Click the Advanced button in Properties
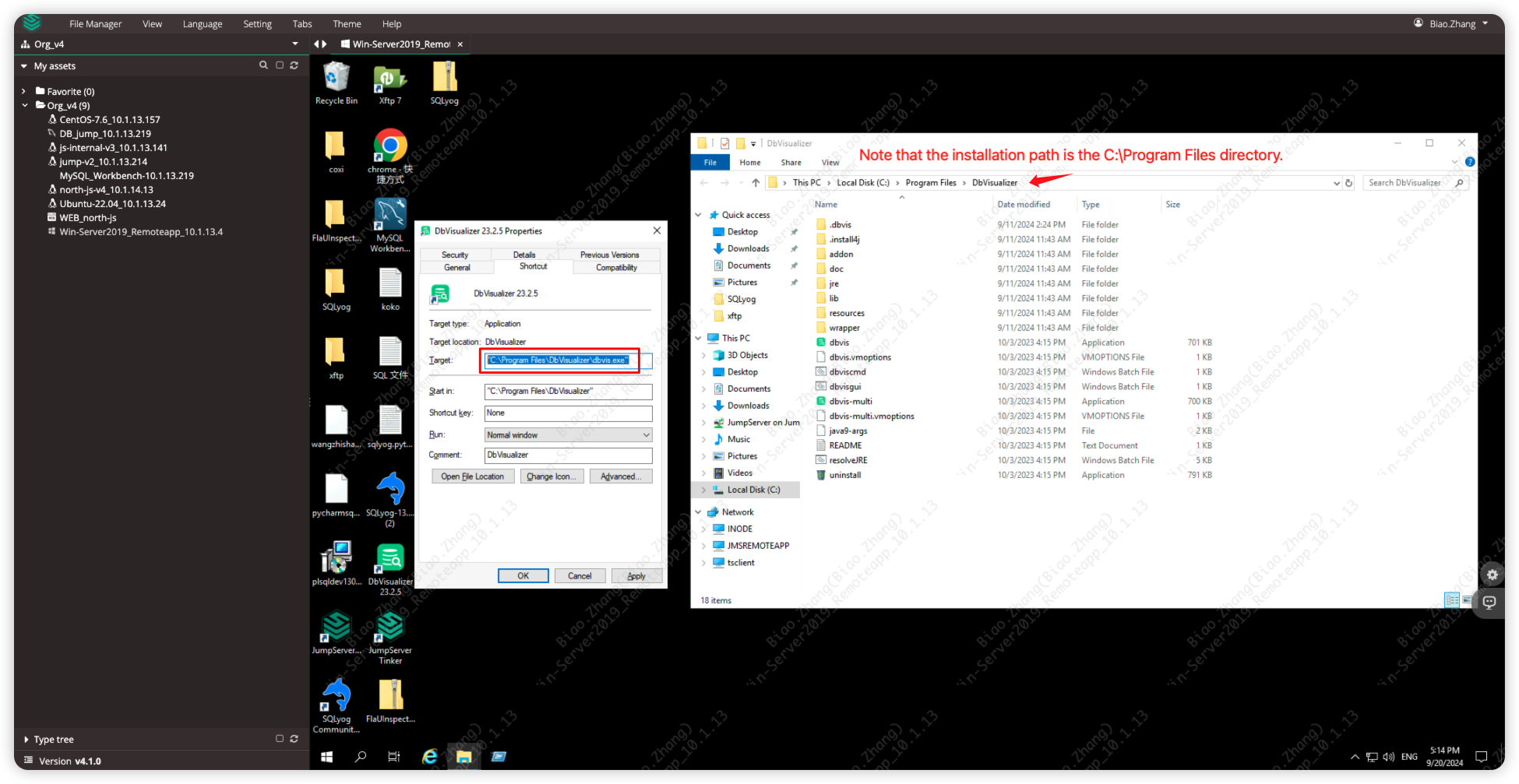This screenshot has width=1519, height=784. pyautogui.click(x=621, y=476)
